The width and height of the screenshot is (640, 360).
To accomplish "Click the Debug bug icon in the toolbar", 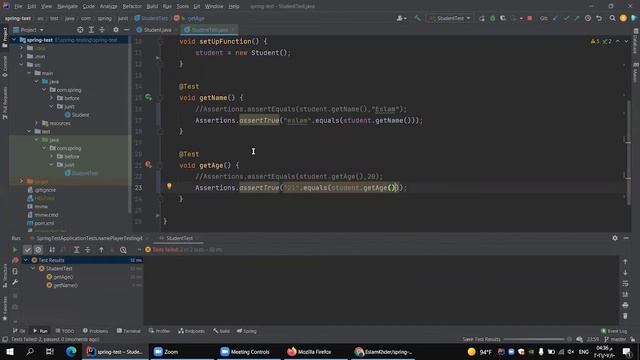I will coord(493,18).
